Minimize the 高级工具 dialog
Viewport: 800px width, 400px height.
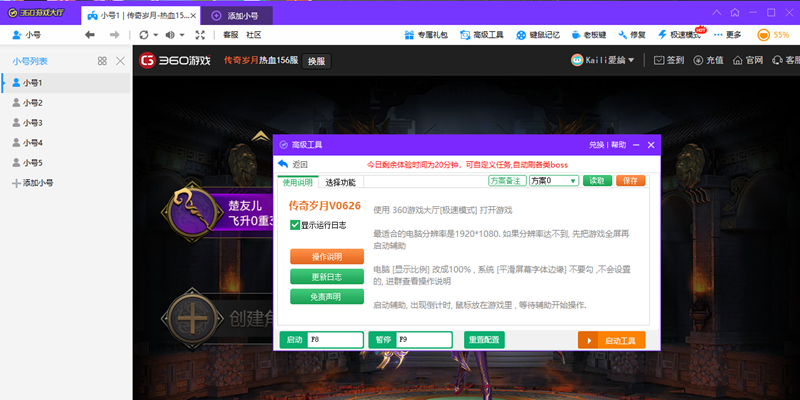[x=636, y=145]
